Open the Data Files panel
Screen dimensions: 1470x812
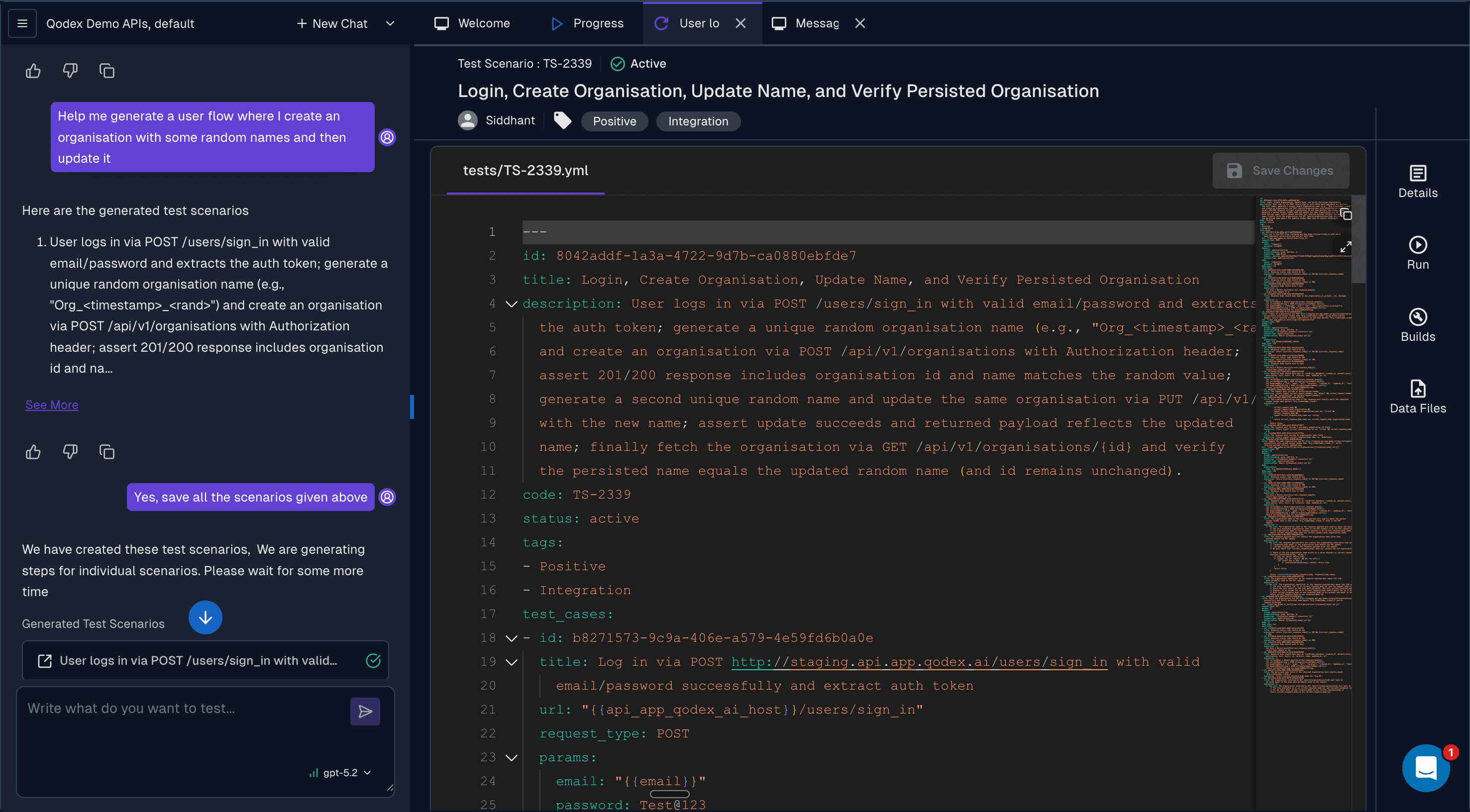click(x=1417, y=397)
